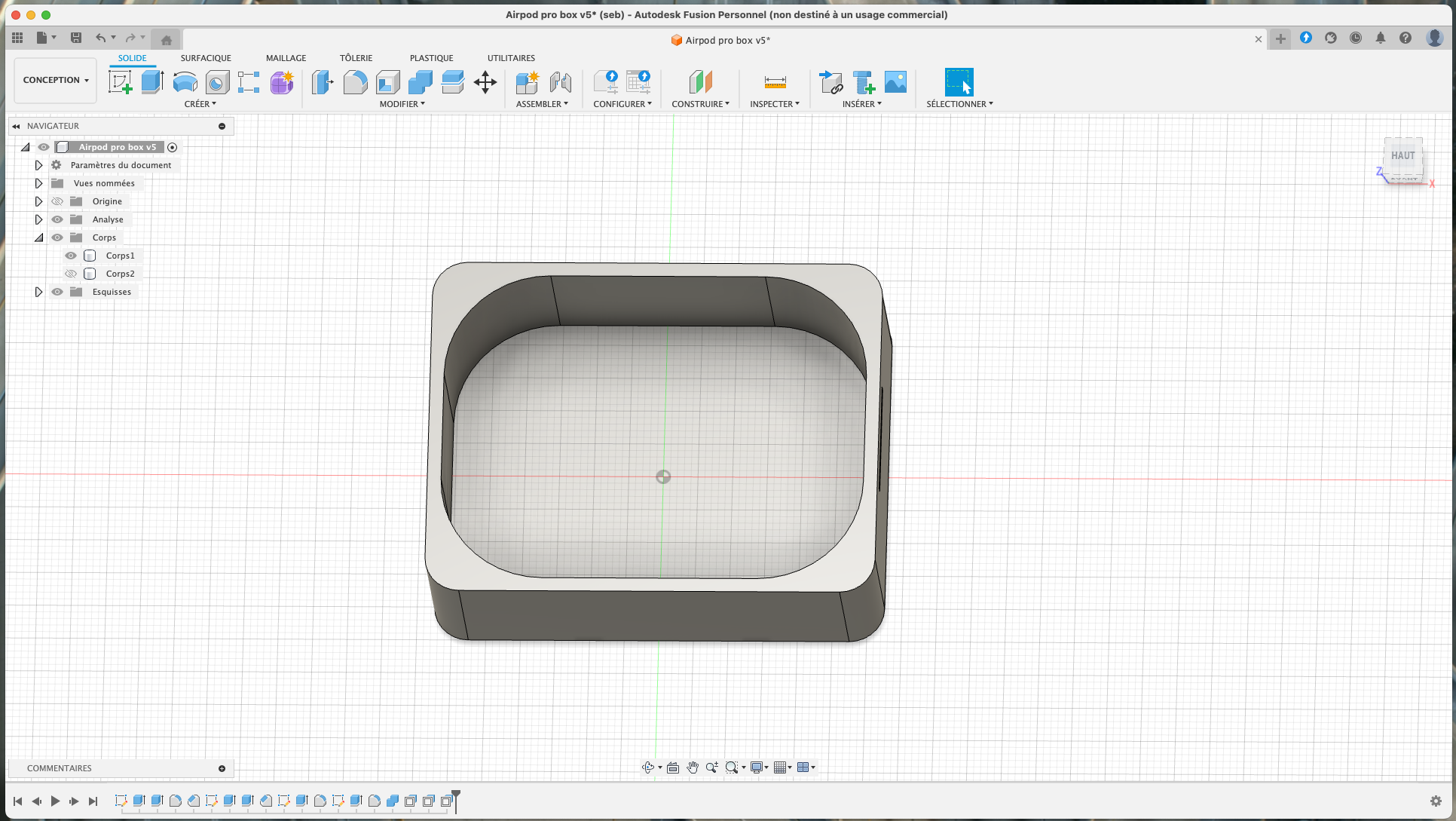Select the Create Sketch tool
The image size is (1456, 821).
(x=120, y=82)
